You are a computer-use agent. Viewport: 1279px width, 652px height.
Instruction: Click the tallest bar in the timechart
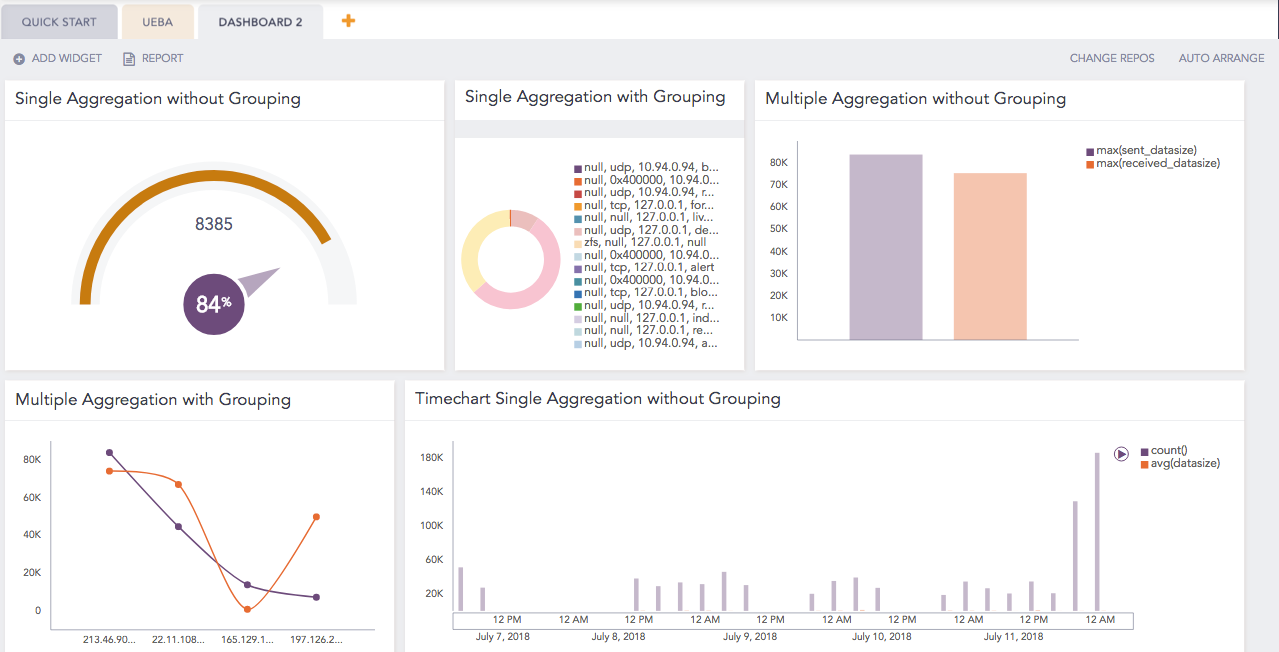click(1097, 530)
